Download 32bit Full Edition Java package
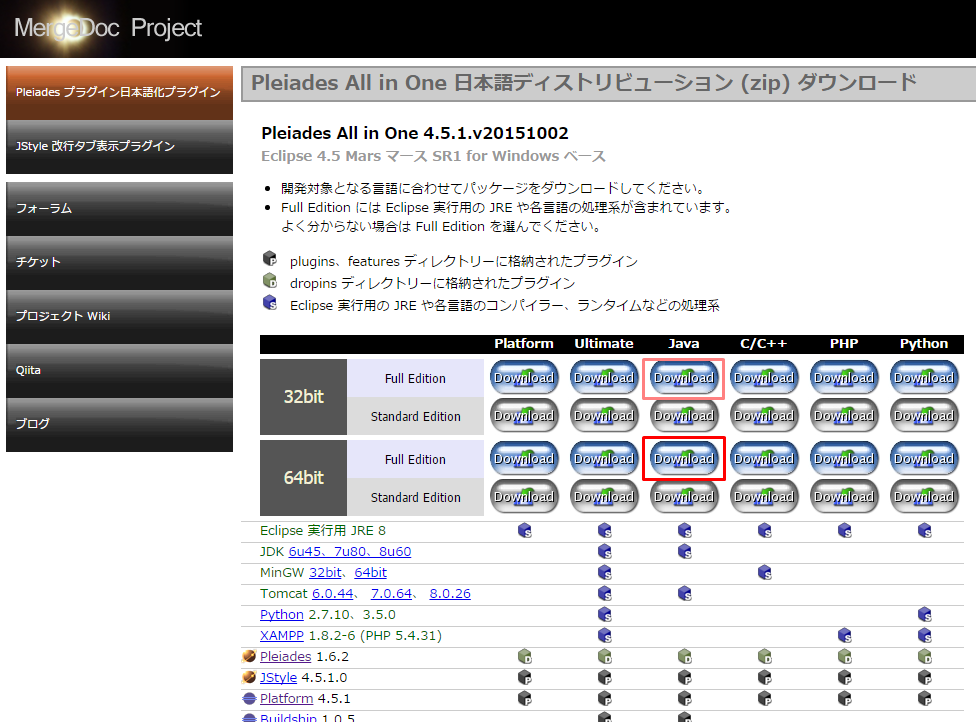 point(683,378)
